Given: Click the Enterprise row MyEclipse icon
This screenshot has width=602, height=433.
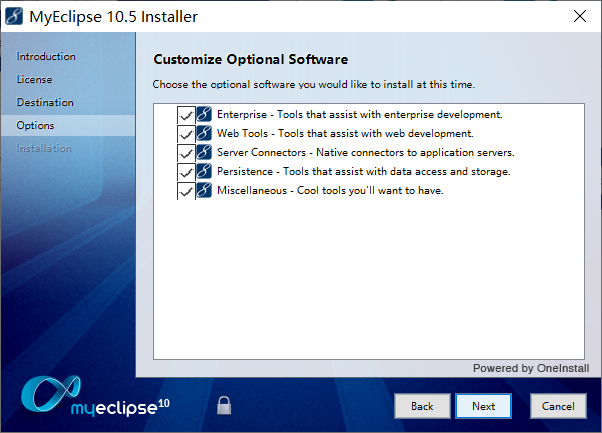Looking at the screenshot, I should point(204,114).
